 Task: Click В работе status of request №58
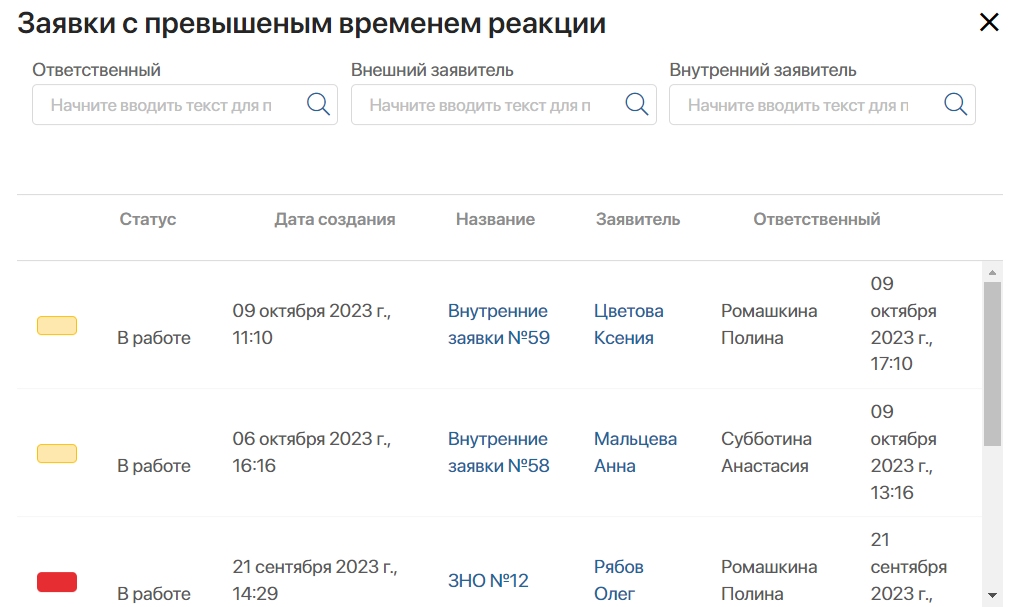click(154, 466)
